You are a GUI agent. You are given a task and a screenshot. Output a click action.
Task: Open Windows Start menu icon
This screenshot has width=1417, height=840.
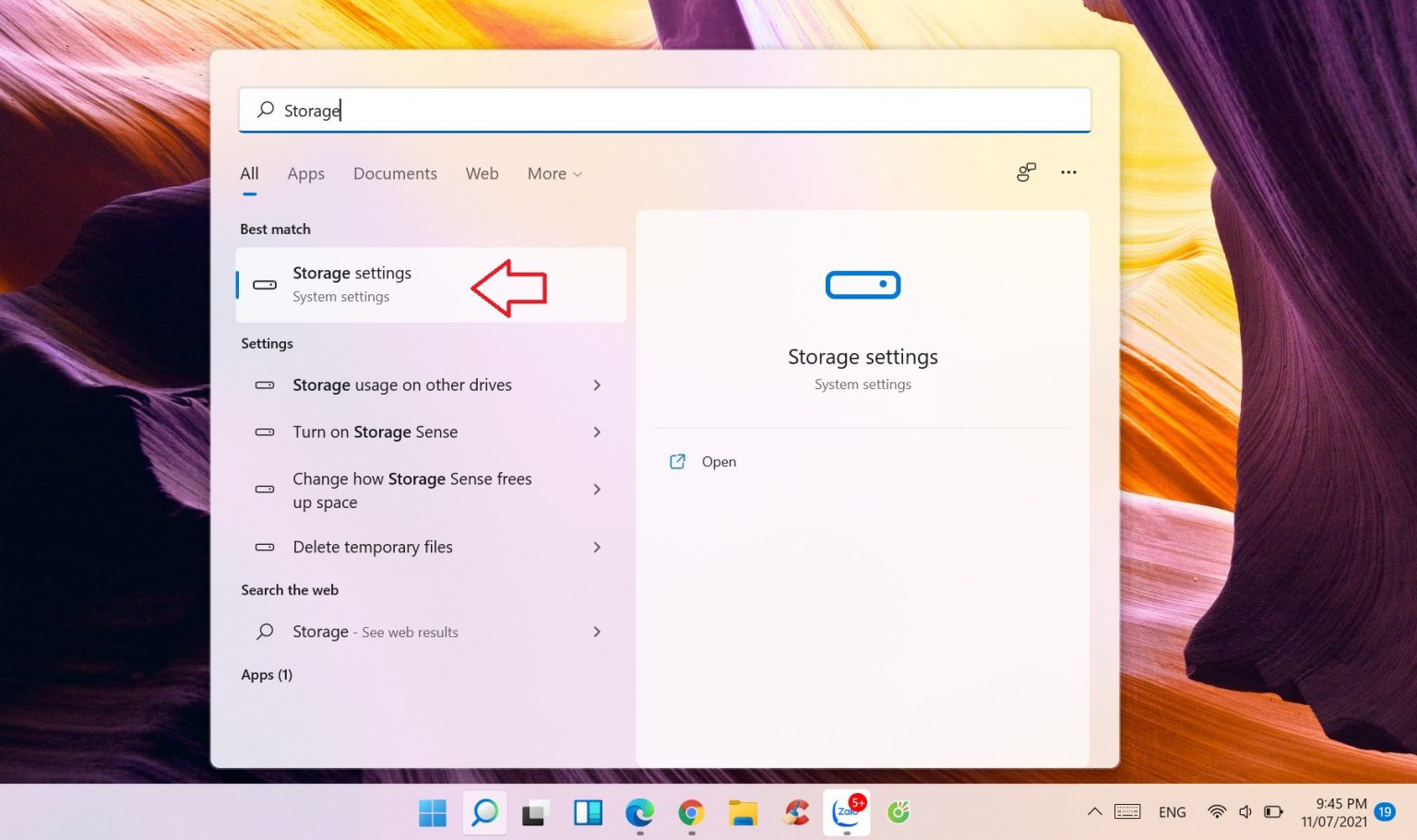pos(432,812)
